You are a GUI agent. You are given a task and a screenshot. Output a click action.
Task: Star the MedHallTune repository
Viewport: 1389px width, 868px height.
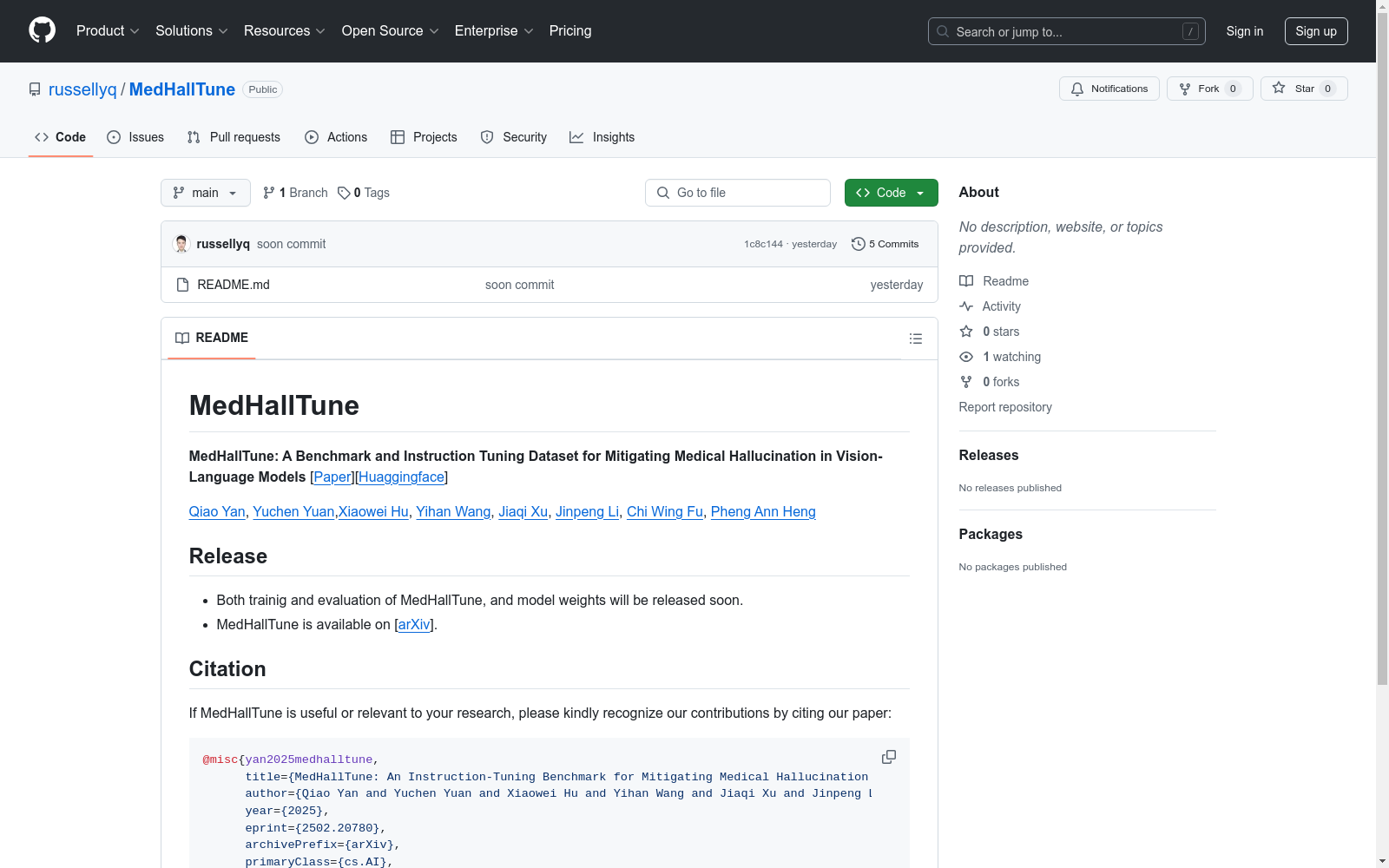(1304, 89)
